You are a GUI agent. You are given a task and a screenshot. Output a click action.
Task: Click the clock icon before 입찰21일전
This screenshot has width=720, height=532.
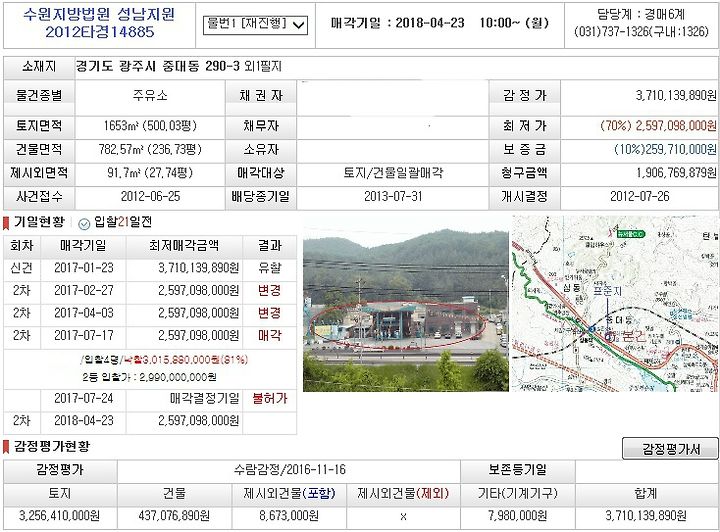(x=84, y=224)
